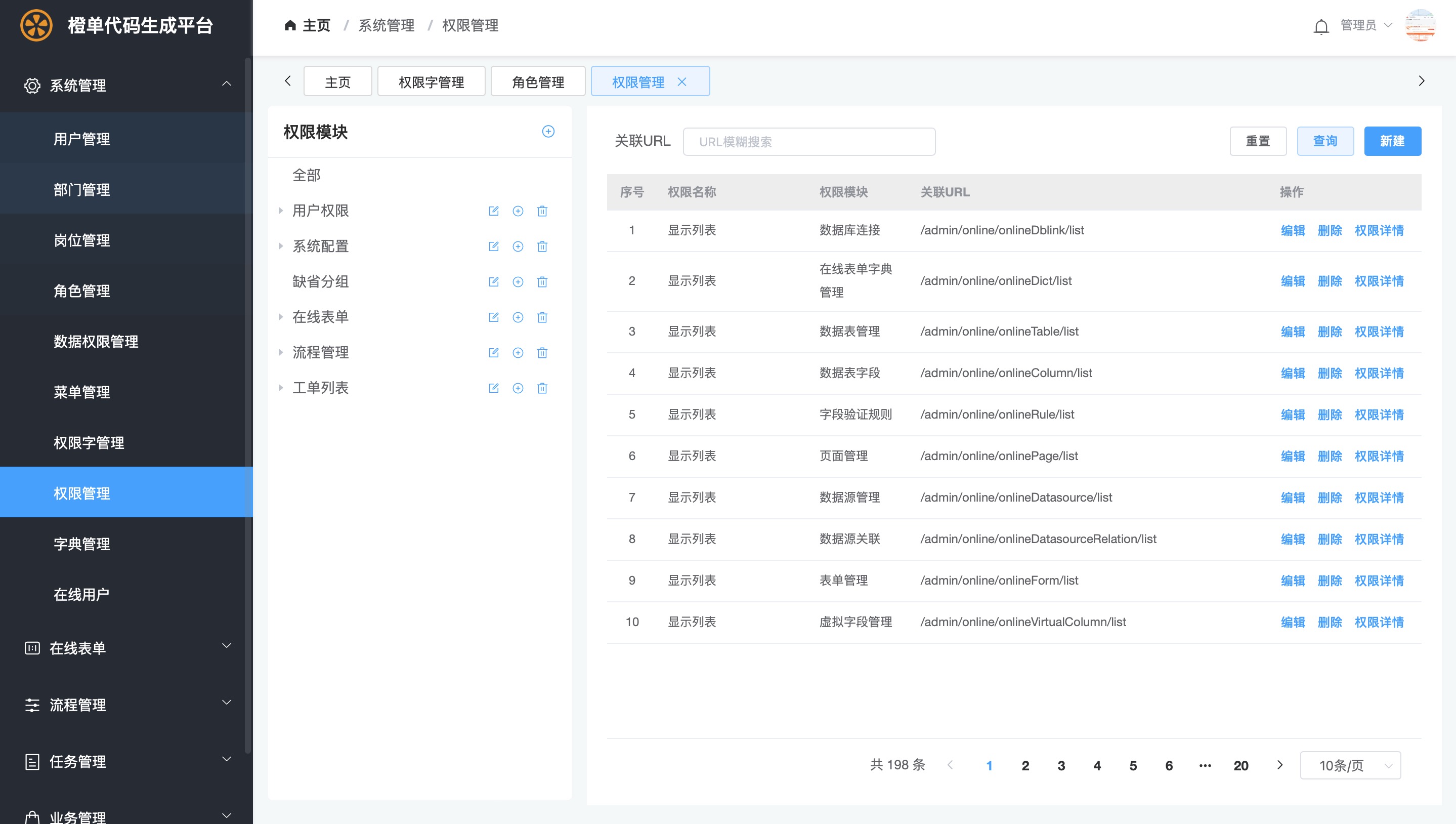Add child under 用户权限 module
Screen dimensions: 1456x824
point(518,211)
